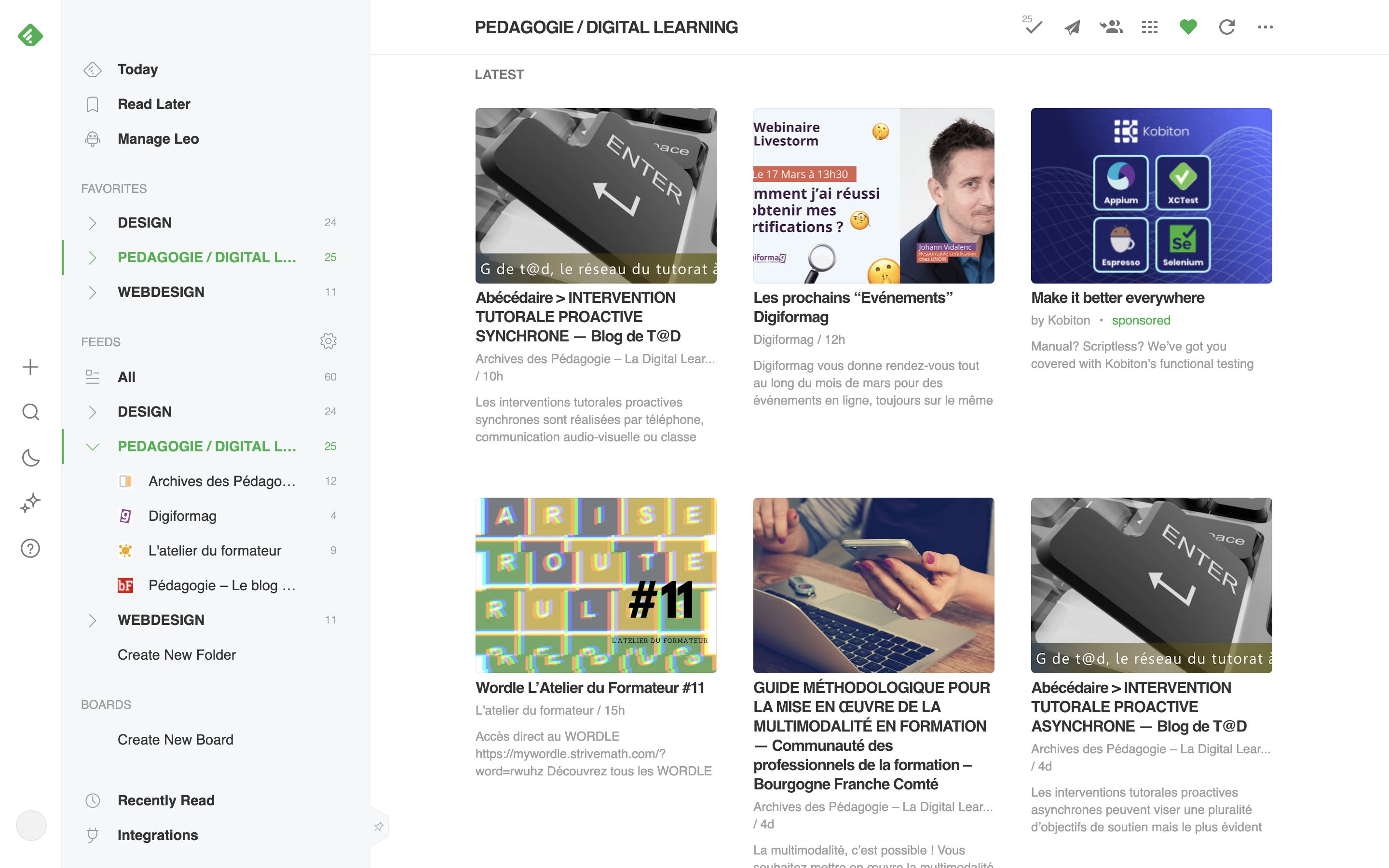Click Create New Folder link

176,654
